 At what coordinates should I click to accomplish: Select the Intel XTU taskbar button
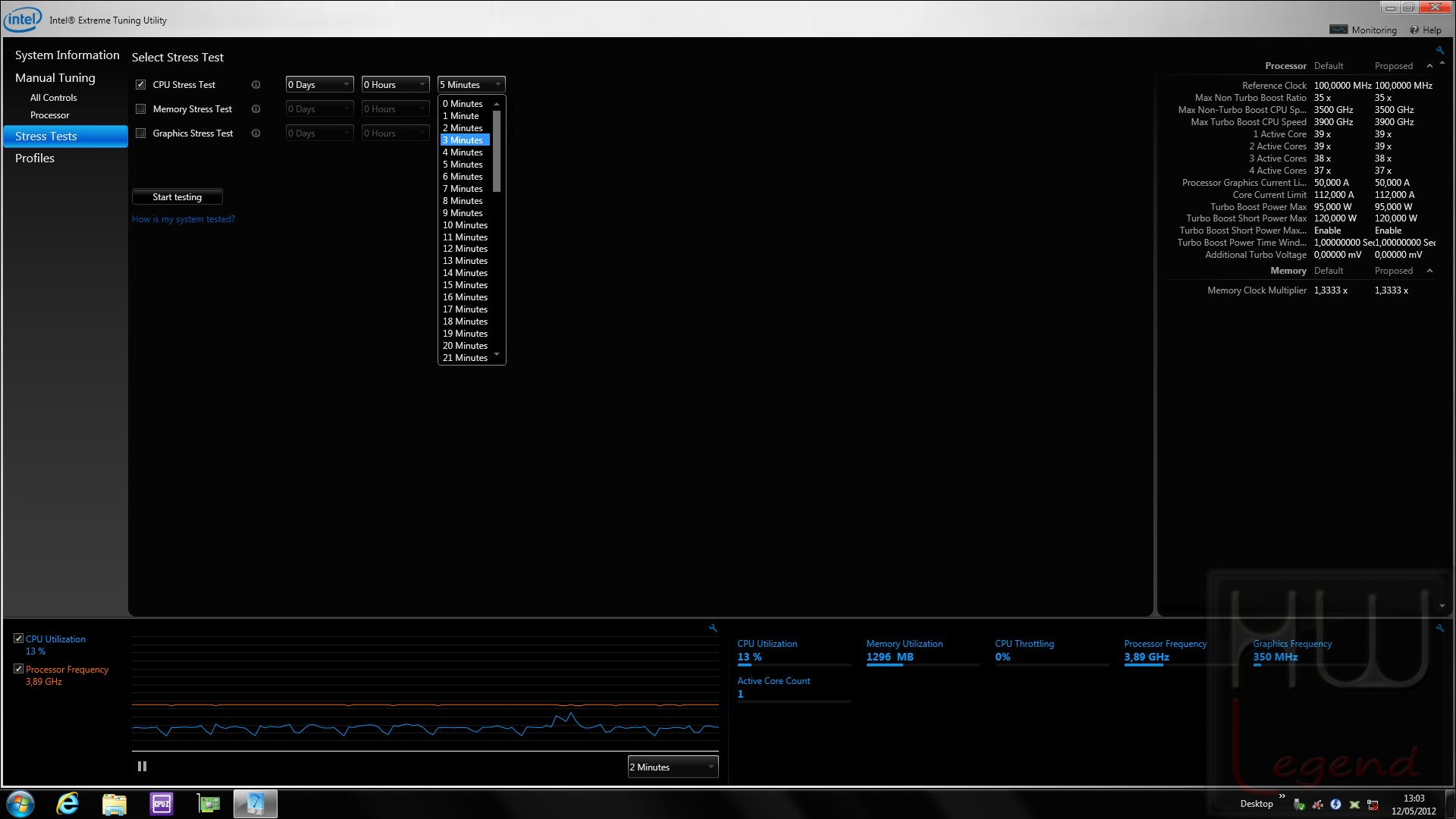[x=256, y=804]
